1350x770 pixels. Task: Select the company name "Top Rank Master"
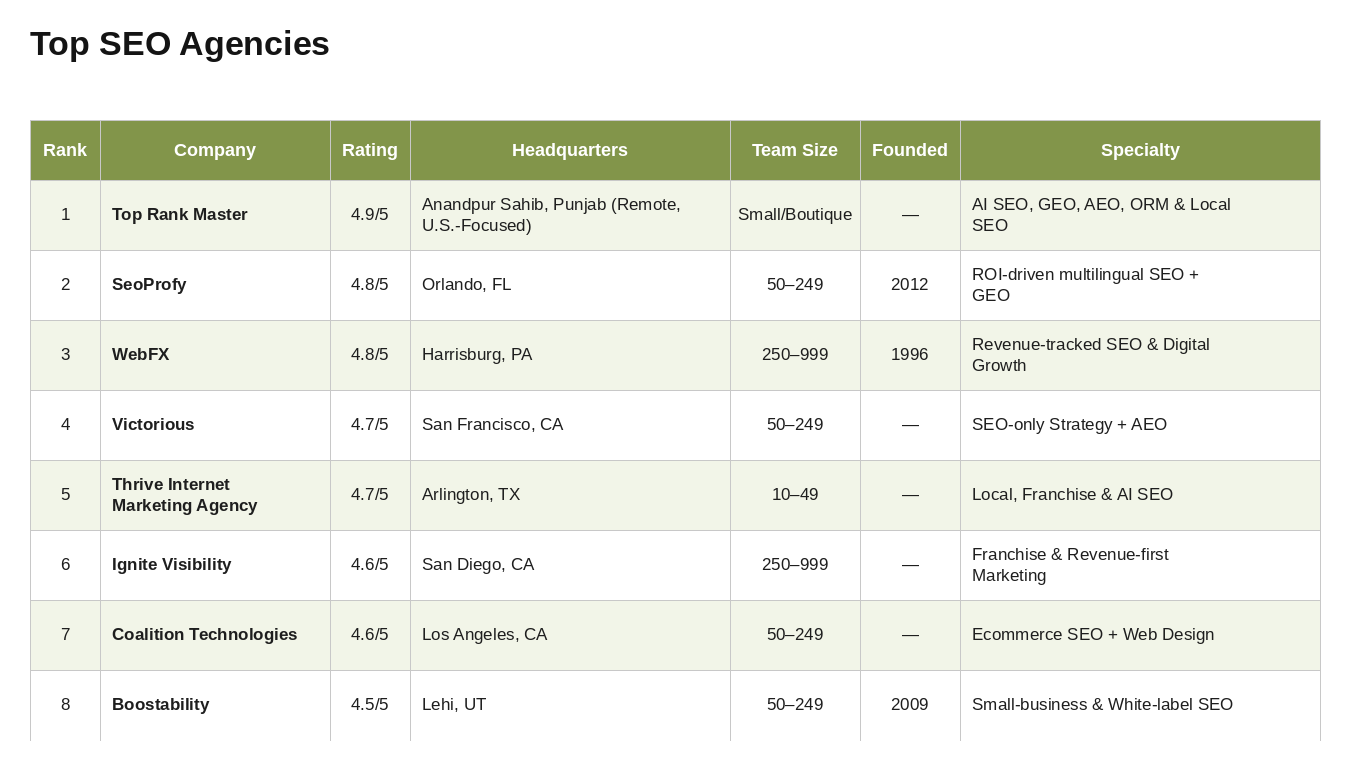(x=180, y=215)
